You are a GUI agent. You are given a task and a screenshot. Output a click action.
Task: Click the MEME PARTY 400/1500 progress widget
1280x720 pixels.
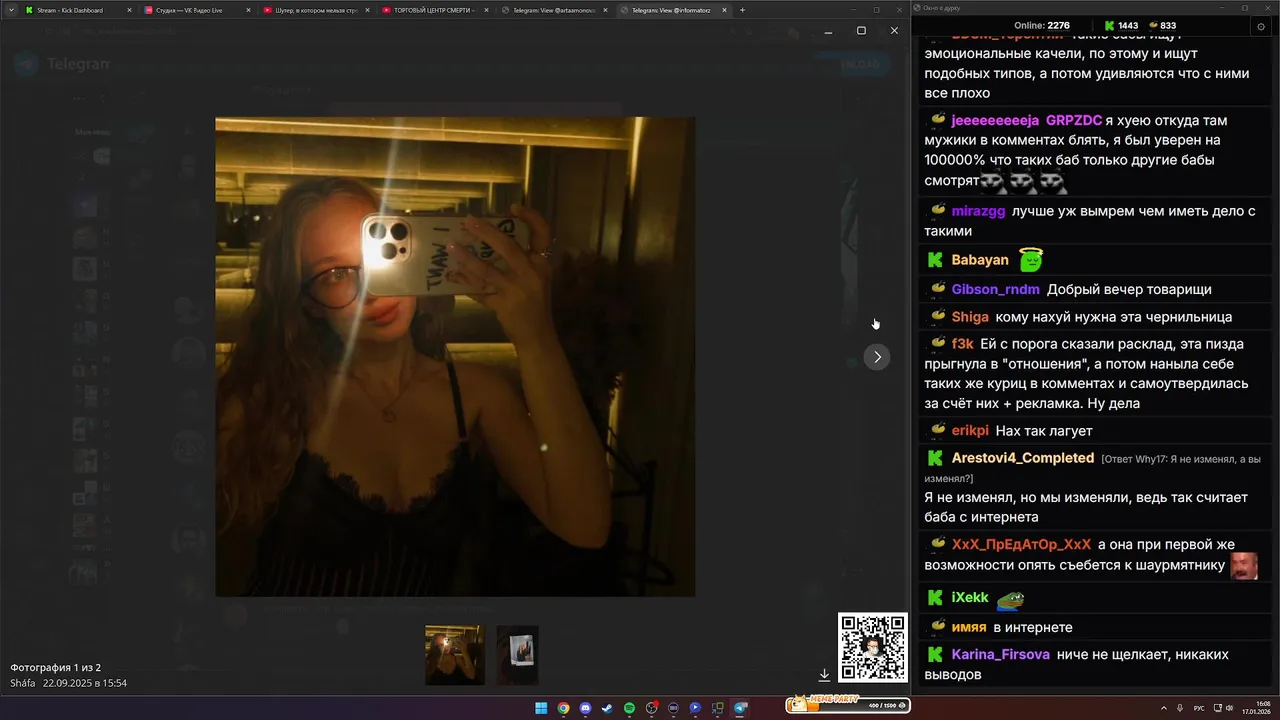click(848, 705)
